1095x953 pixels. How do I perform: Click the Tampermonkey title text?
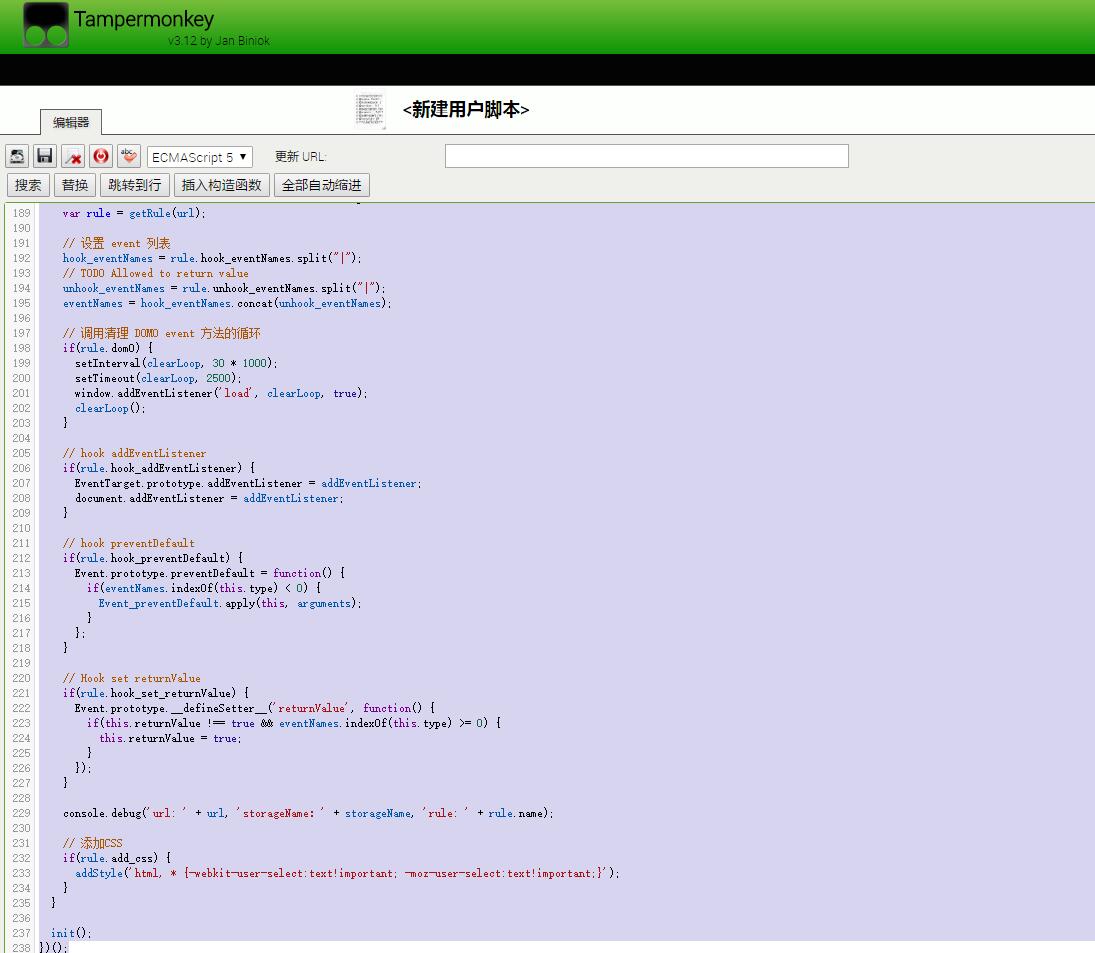144,19
